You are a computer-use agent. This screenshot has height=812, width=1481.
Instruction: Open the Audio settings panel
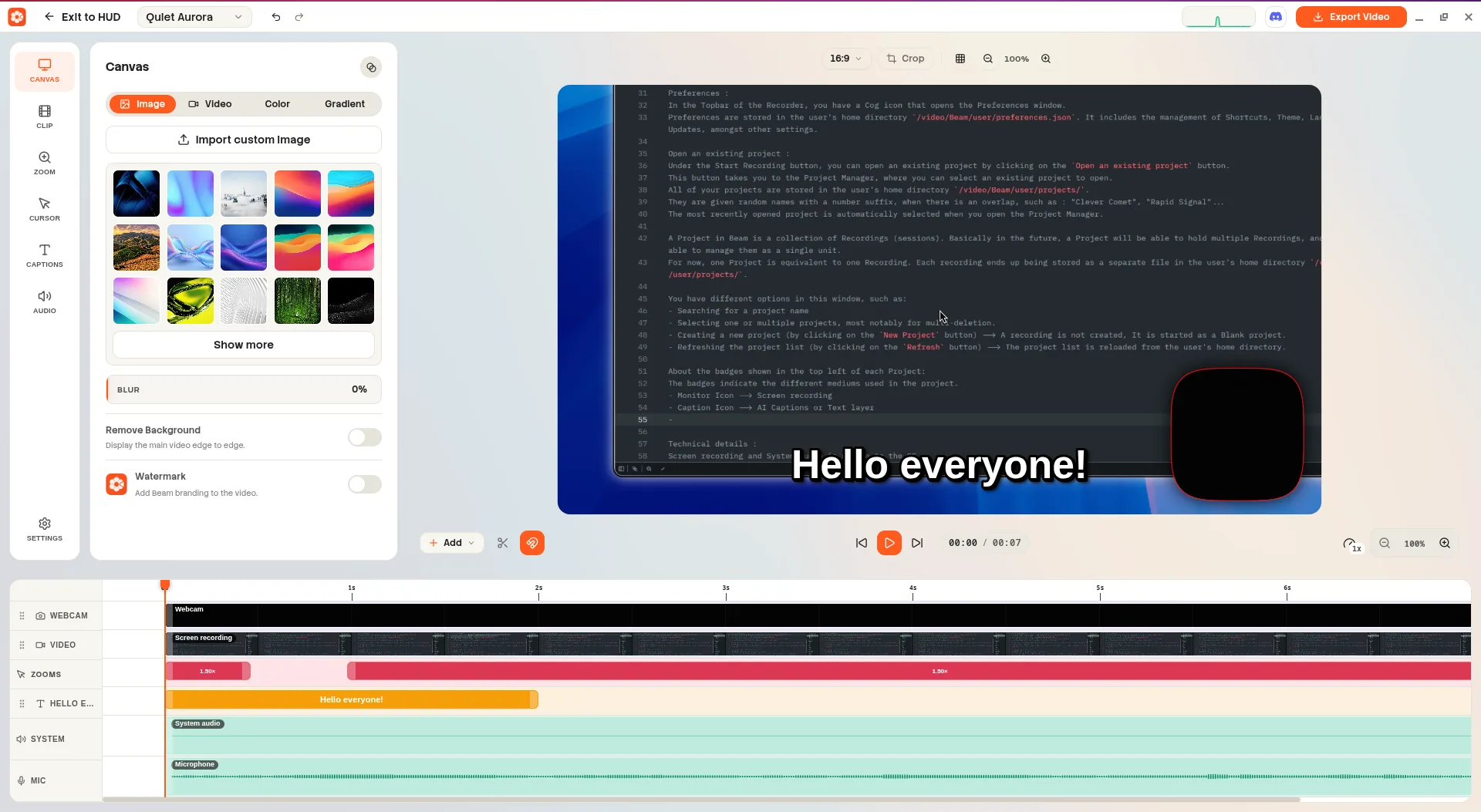coord(45,302)
